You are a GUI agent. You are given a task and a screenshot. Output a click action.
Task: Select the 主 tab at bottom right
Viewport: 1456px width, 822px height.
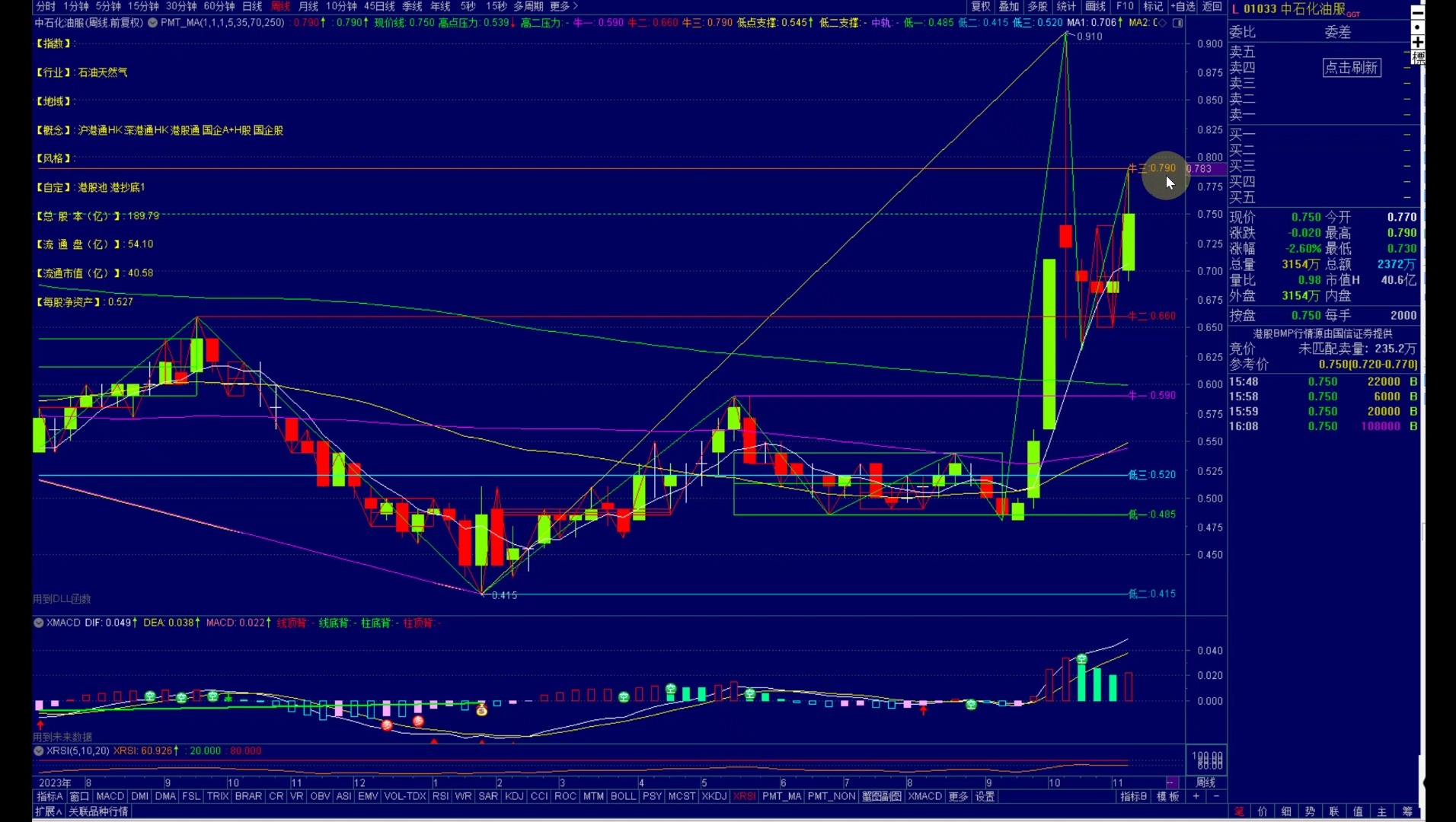tap(1382, 811)
